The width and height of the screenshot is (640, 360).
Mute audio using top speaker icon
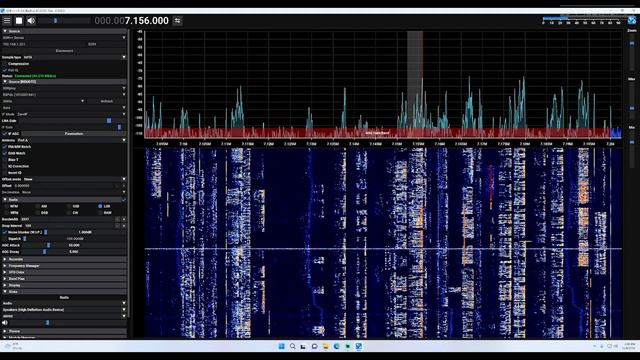(31, 20)
